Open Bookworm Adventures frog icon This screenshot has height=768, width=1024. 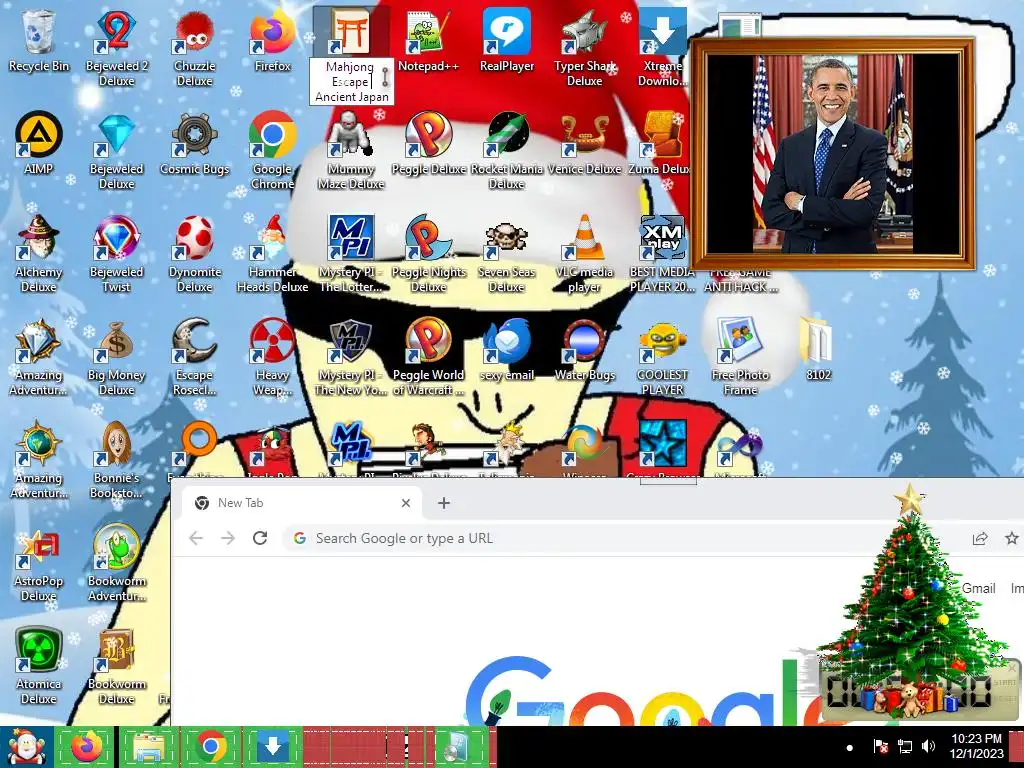point(116,564)
